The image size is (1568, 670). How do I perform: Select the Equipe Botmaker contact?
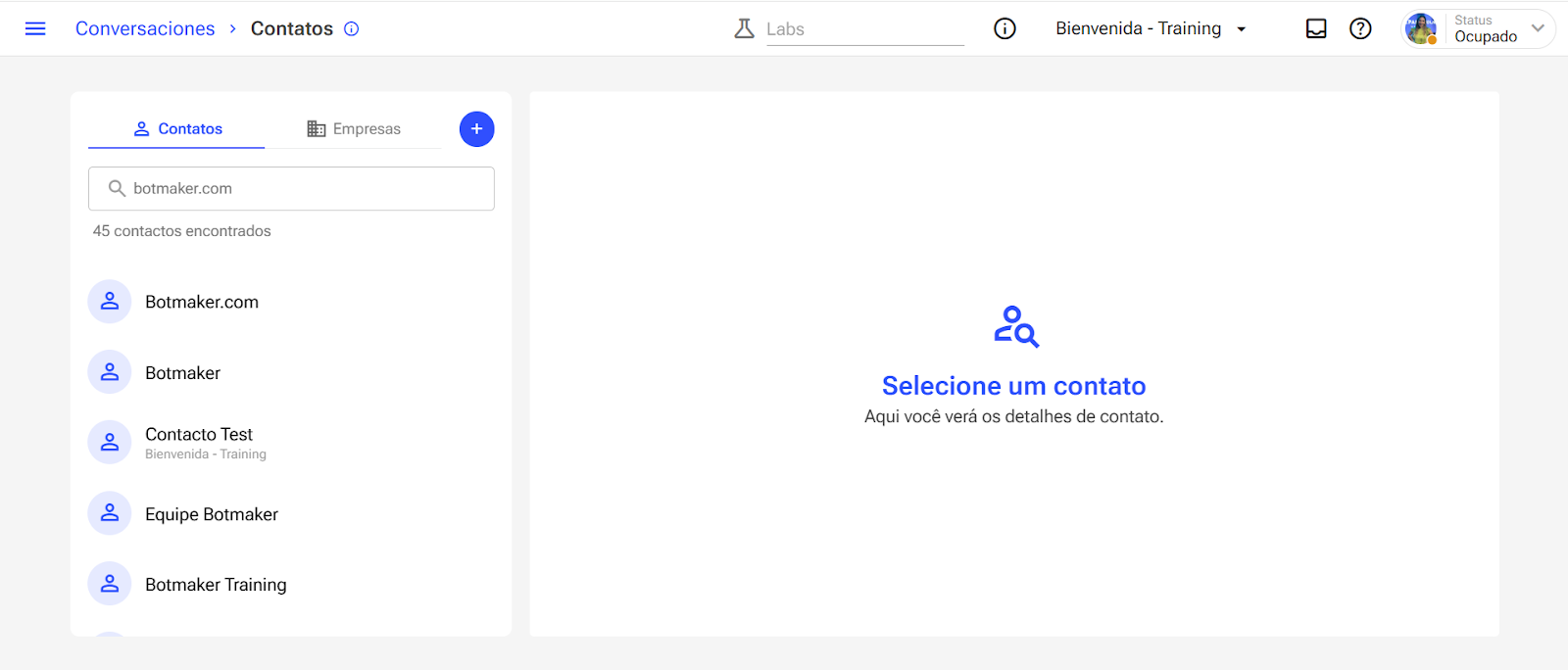point(291,513)
